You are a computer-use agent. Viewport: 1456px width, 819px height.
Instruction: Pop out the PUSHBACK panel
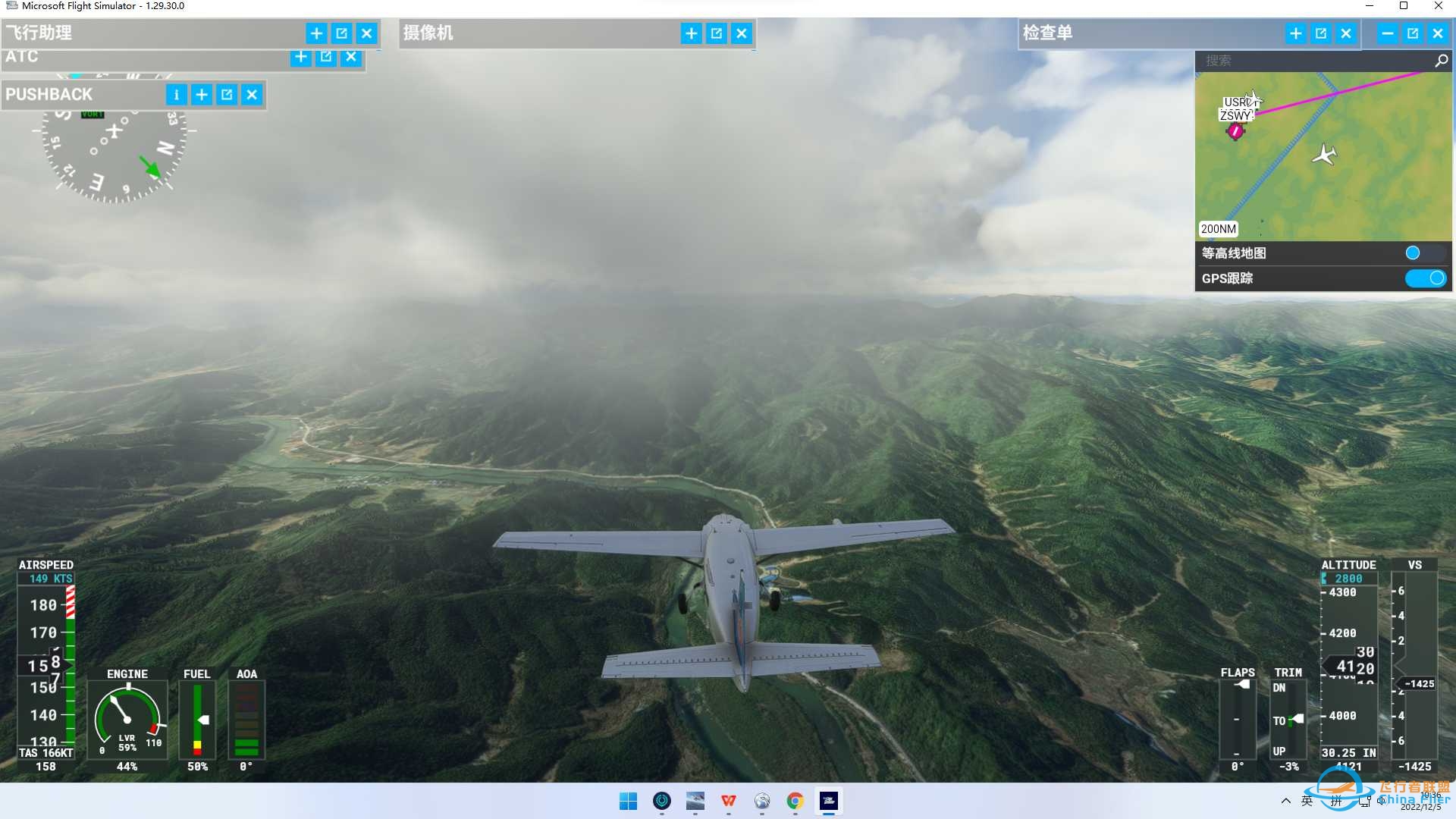coord(227,95)
